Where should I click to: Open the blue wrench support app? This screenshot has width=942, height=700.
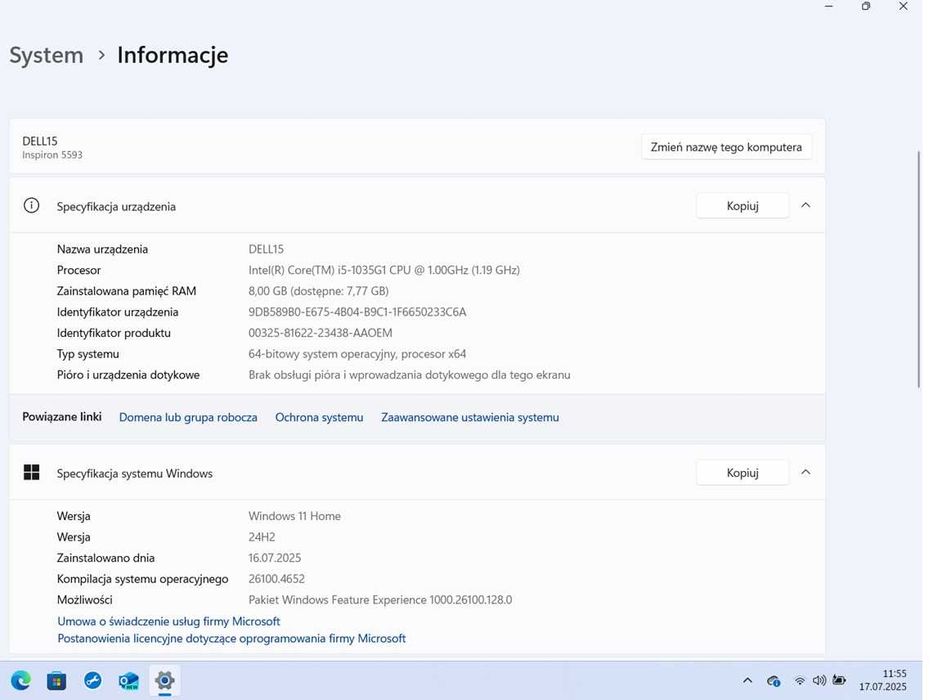(93, 680)
